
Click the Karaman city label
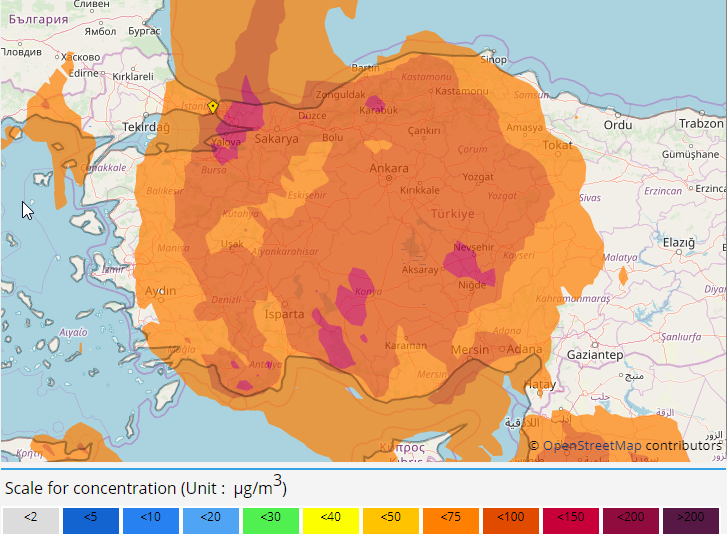point(406,345)
